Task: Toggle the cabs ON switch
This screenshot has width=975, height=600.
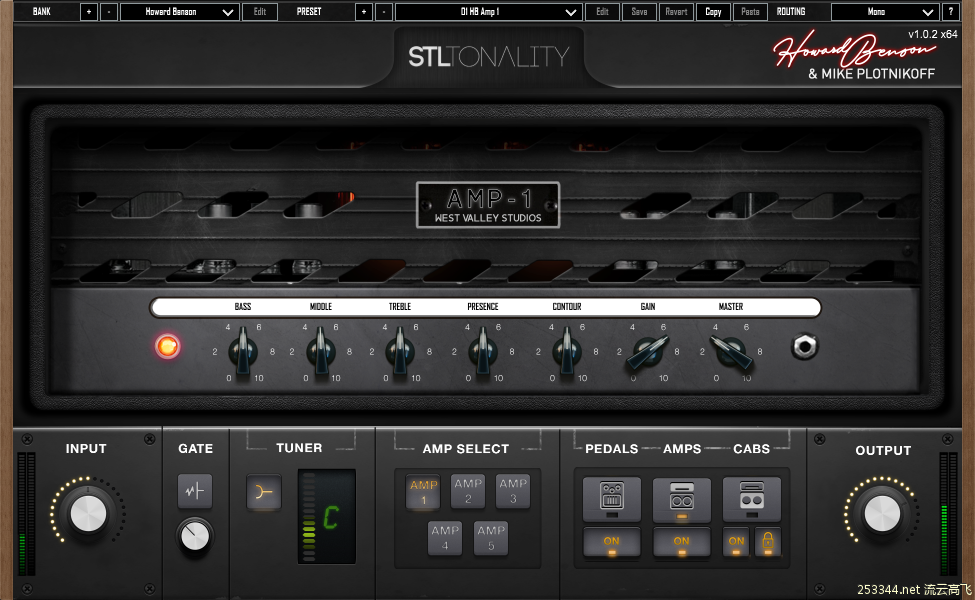Action: pos(736,542)
